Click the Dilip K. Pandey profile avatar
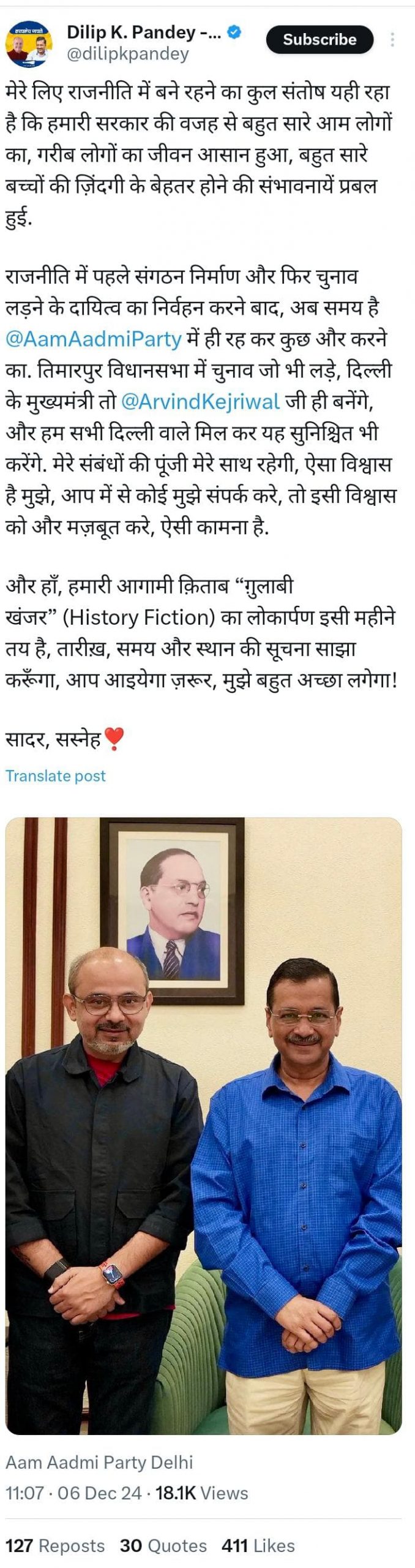Screen dimensions: 415x1568 pyautogui.click(x=29, y=43)
